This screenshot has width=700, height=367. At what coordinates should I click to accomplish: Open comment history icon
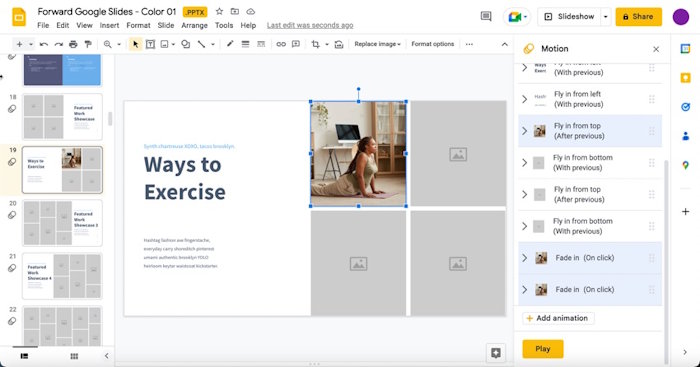tap(486, 17)
